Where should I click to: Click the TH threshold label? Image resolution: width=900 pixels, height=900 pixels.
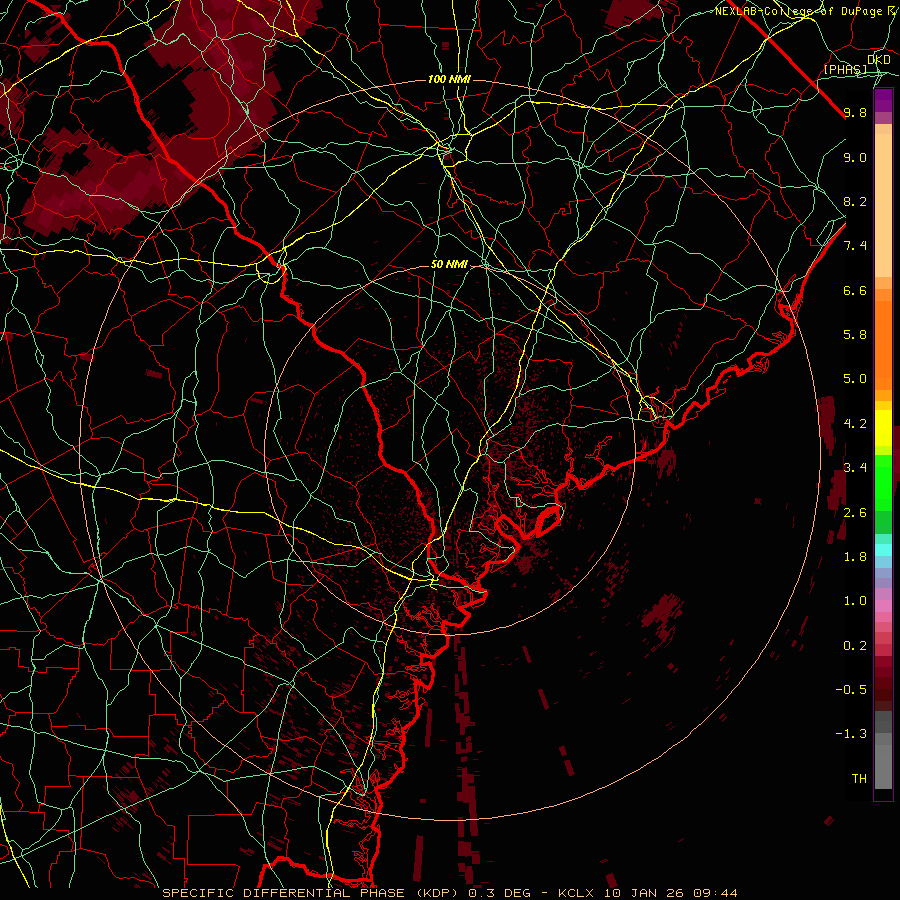(859, 779)
